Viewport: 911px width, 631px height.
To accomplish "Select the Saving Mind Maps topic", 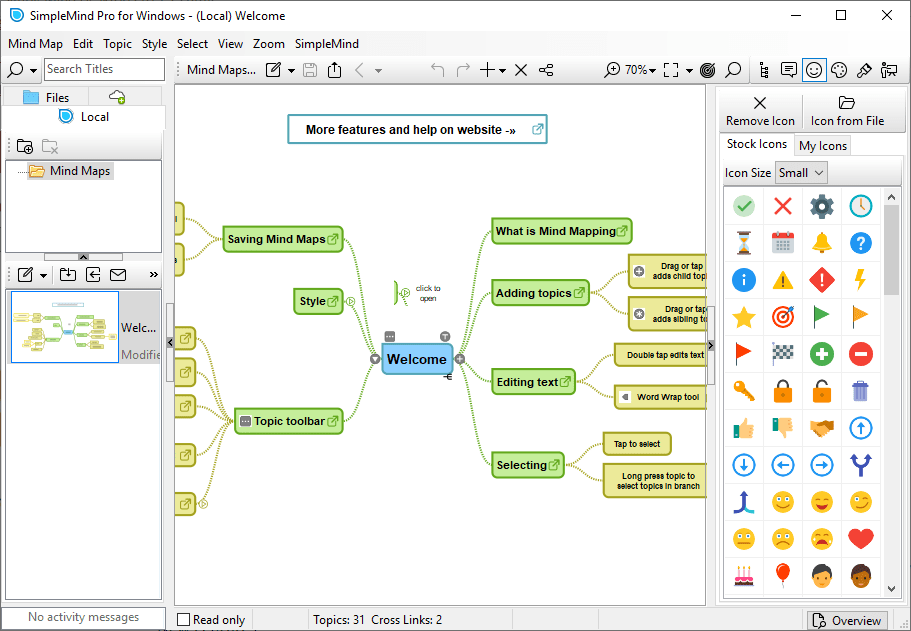I will 283,239.
